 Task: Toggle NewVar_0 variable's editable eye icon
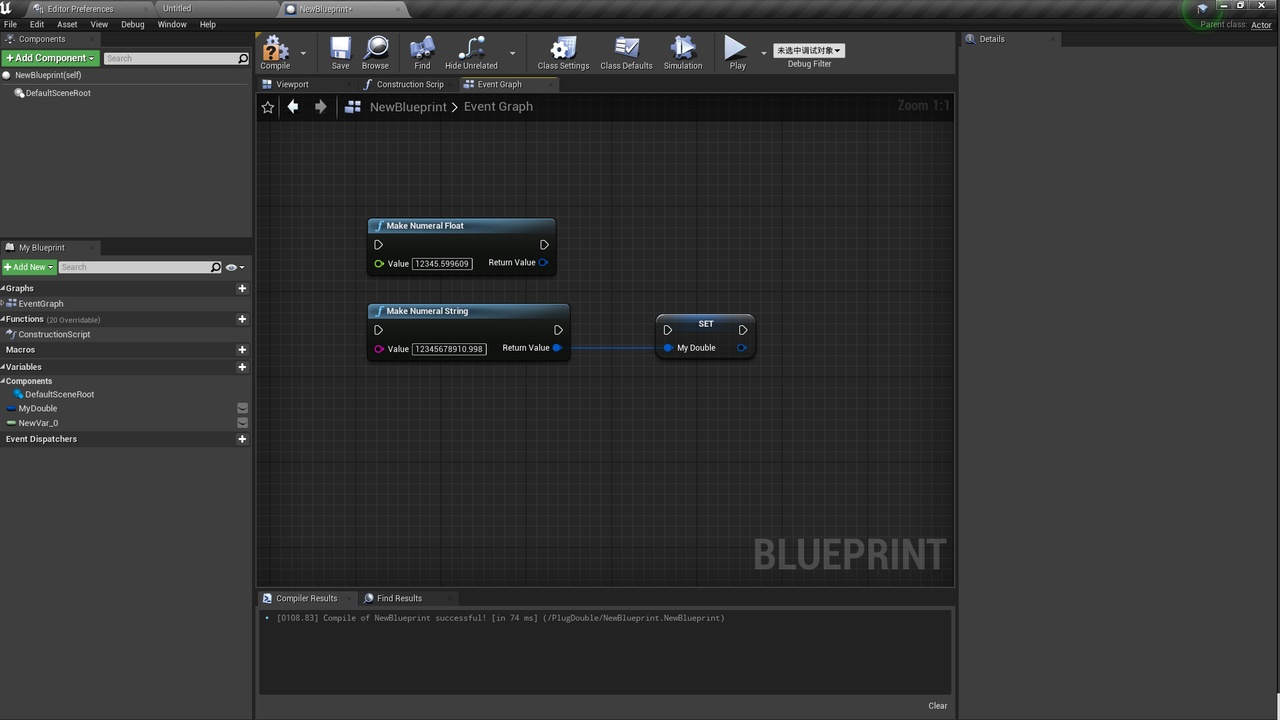pos(242,423)
